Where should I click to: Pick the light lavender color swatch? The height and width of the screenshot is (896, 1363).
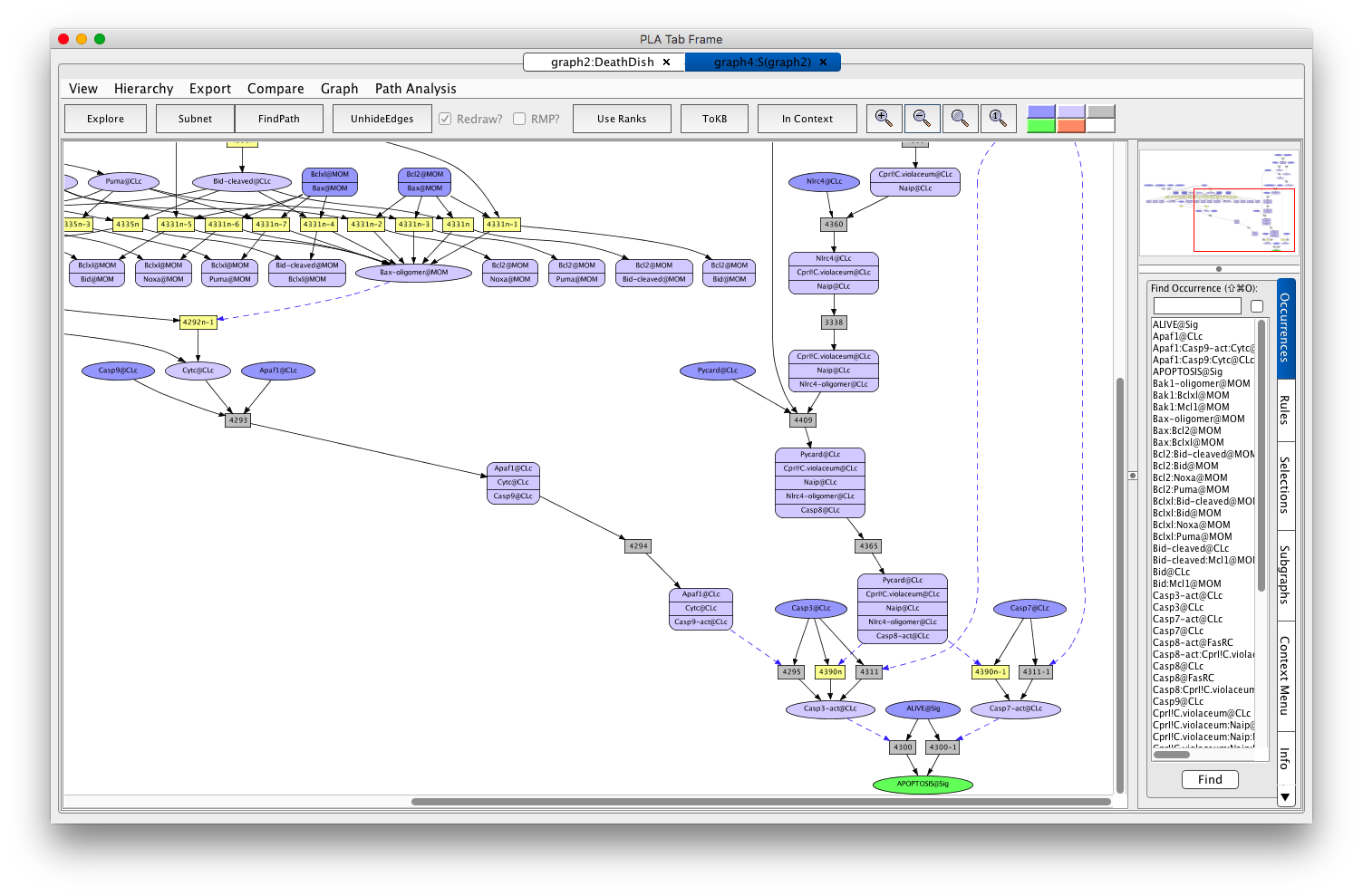(x=1071, y=111)
